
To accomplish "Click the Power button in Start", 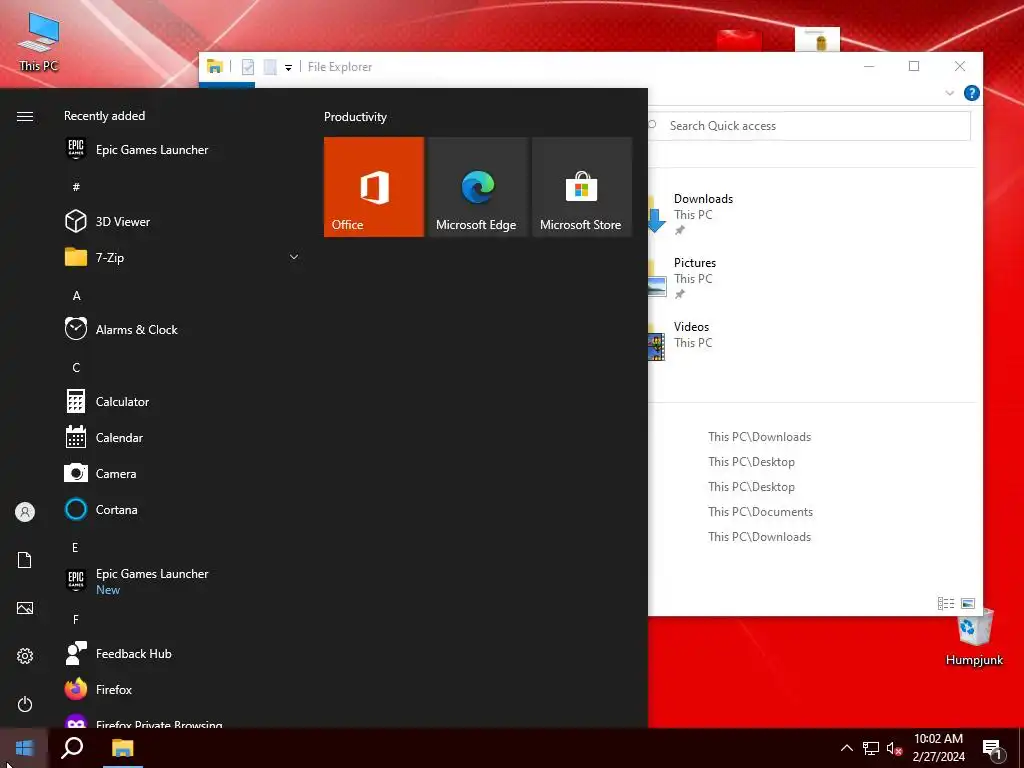I will point(25,704).
